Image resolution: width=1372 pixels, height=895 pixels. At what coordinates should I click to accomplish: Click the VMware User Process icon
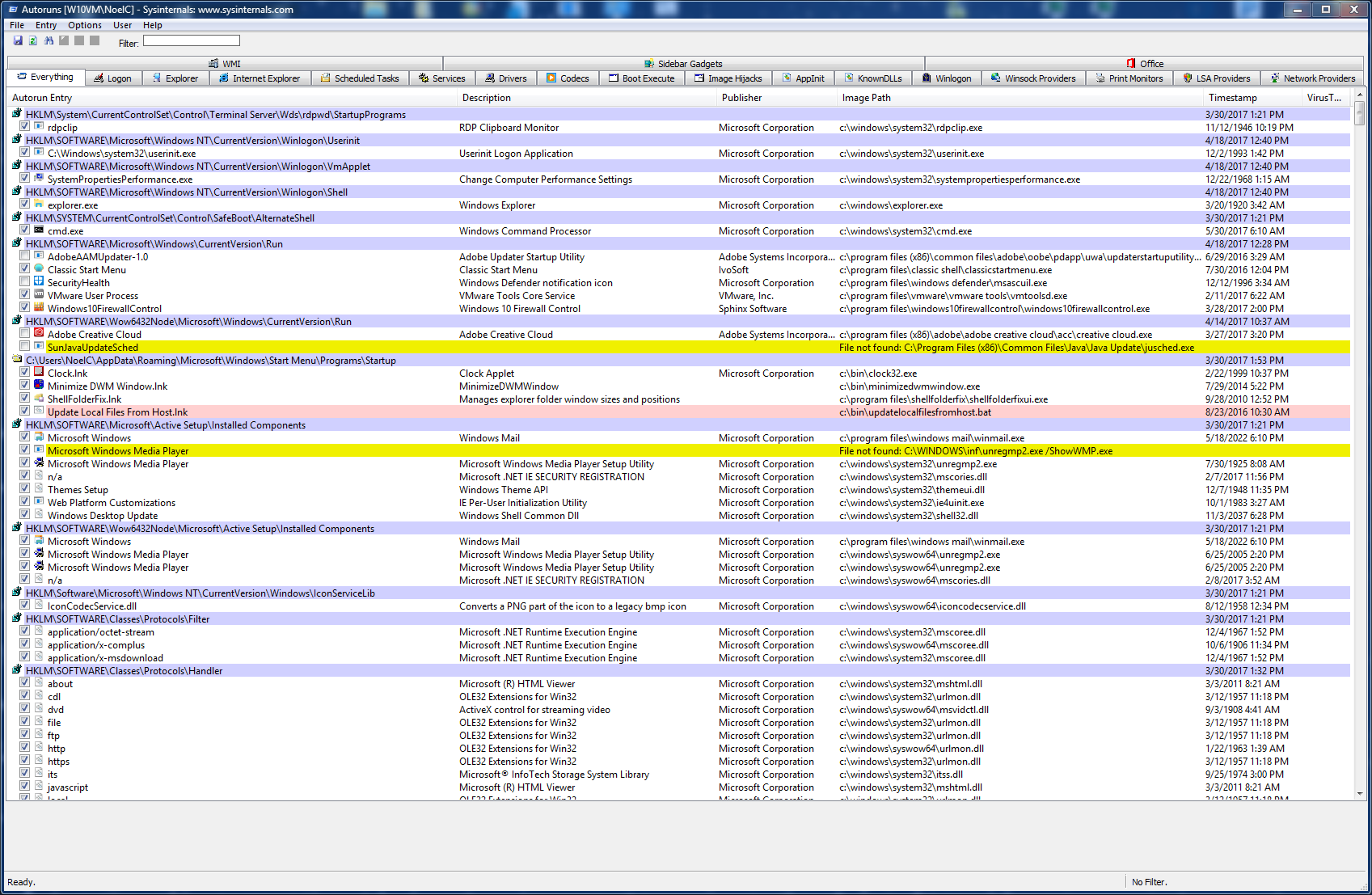pos(39,295)
